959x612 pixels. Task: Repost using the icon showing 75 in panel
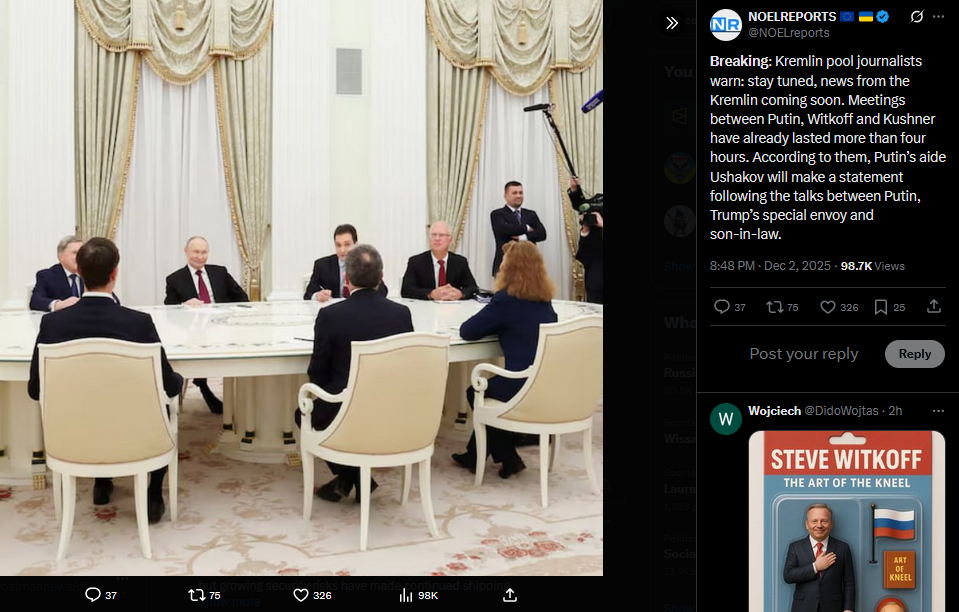click(774, 306)
